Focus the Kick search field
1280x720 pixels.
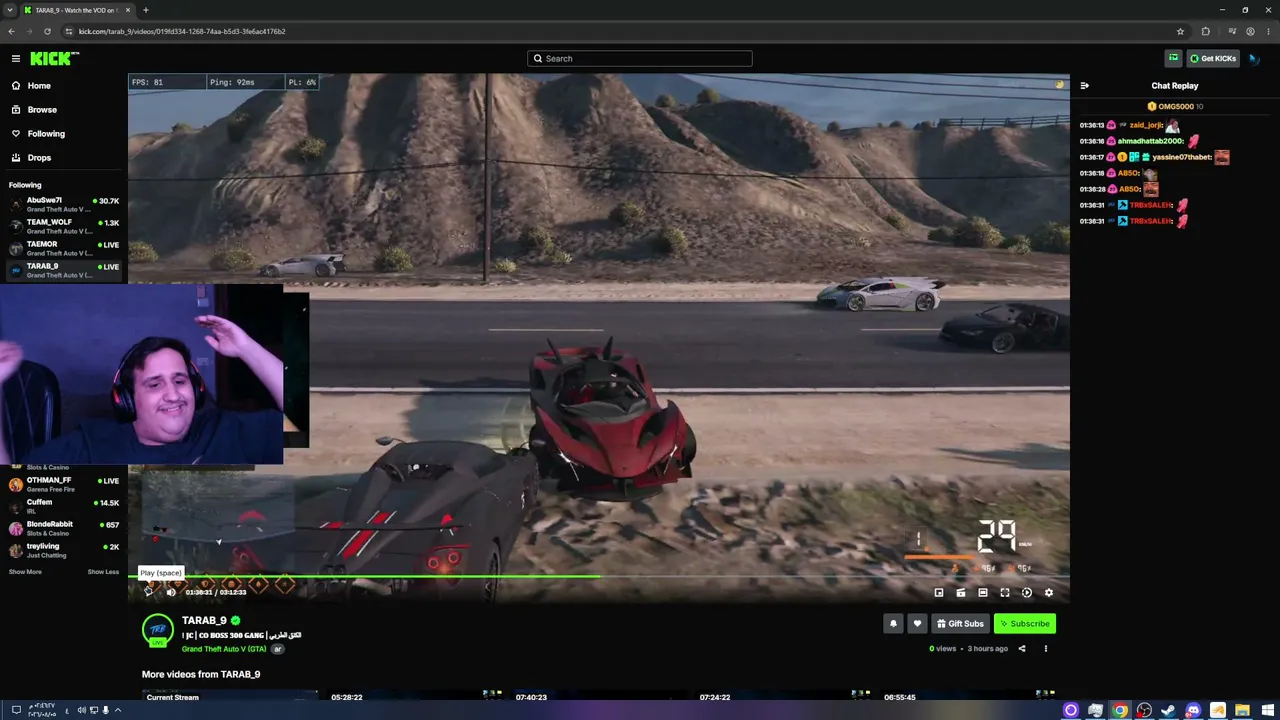640,59
